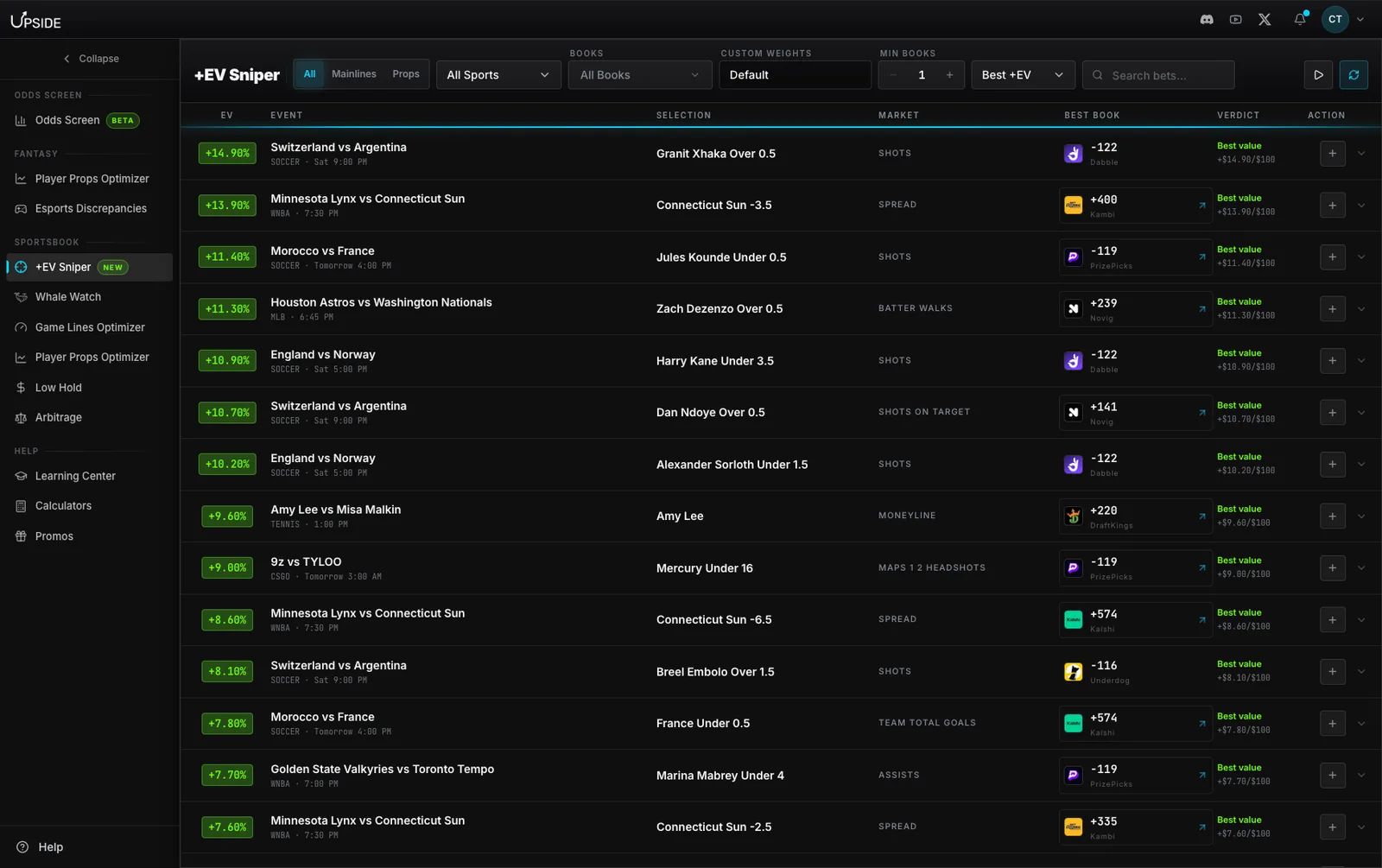Add Amy Lee moneyline bet
Viewport: 1382px width, 868px height.
(x=1333, y=516)
